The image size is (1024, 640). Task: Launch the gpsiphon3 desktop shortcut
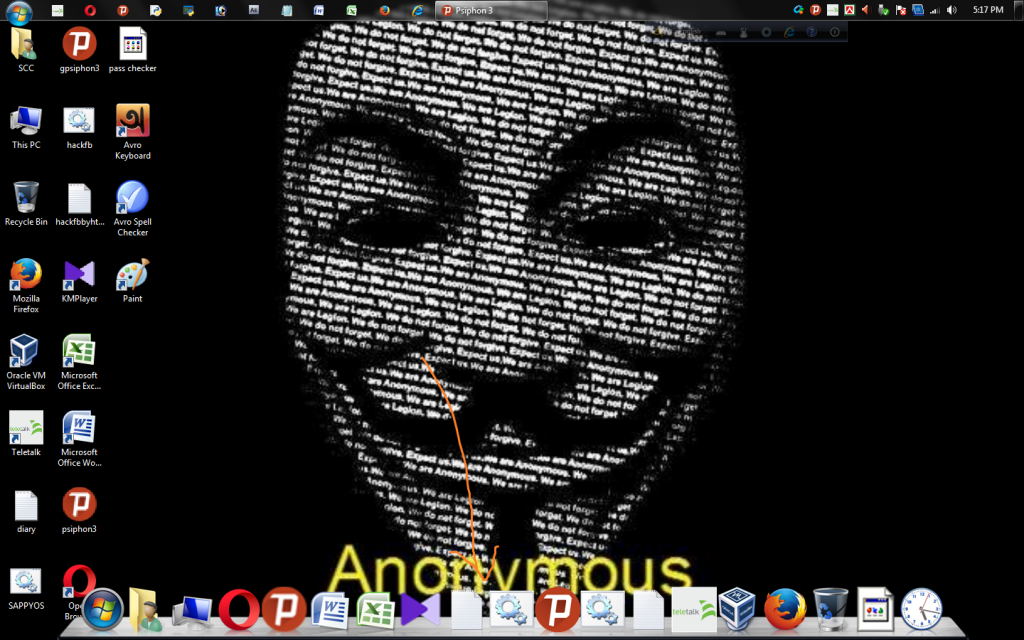(79, 50)
